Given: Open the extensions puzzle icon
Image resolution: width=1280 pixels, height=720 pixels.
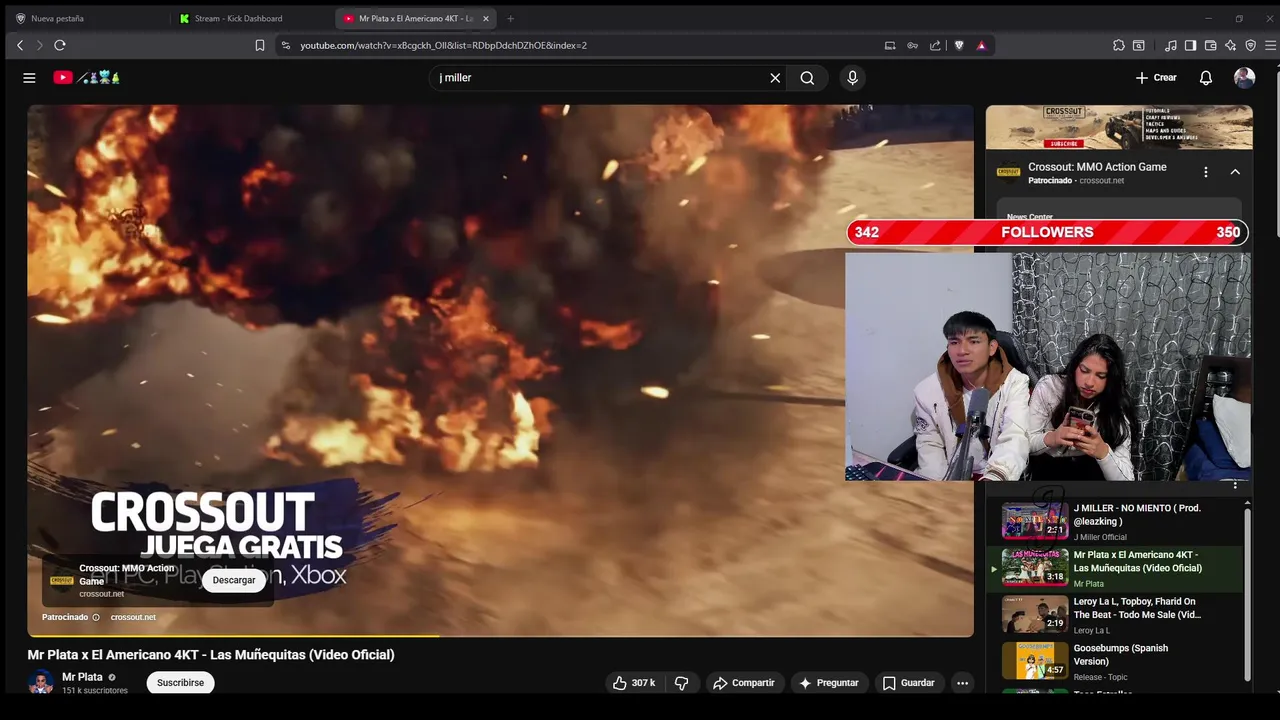Looking at the screenshot, I should point(1119,45).
